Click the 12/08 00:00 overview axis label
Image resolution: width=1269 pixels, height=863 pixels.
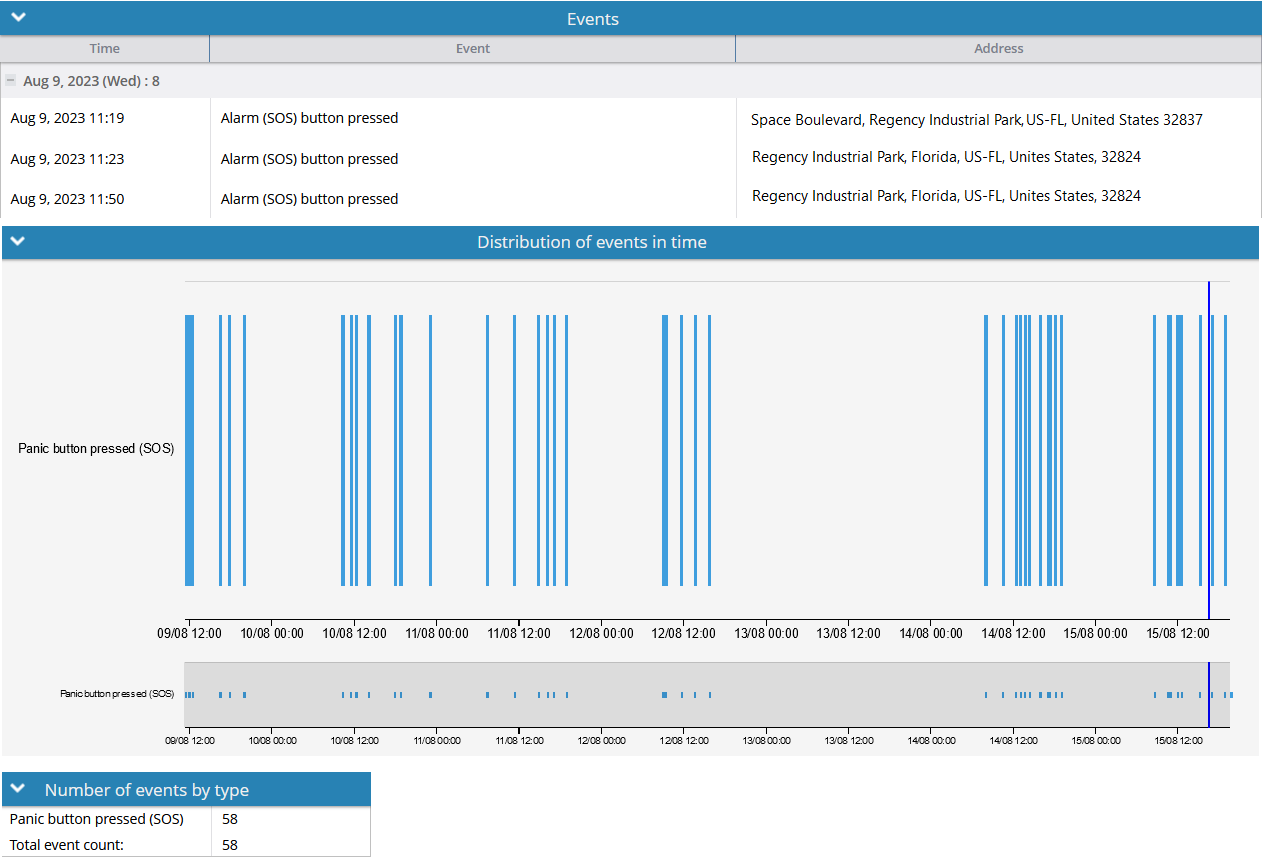[x=602, y=741]
